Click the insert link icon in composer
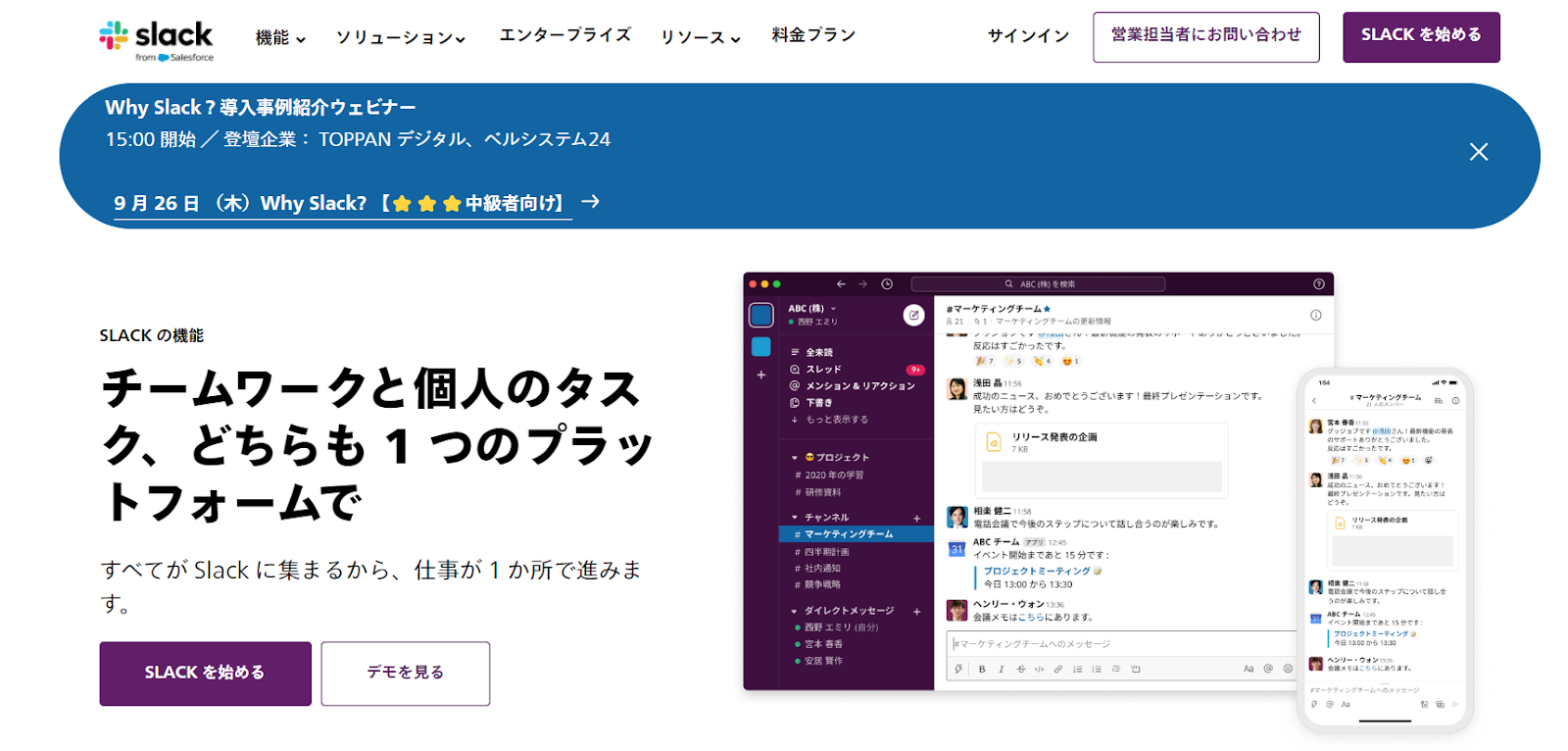This screenshot has width=1568, height=751. (1058, 669)
